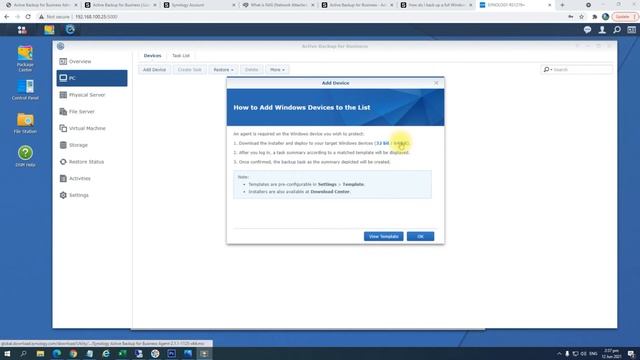The width and height of the screenshot is (640, 360).
Task: Click the browser Reload button
Action: click(28, 17)
